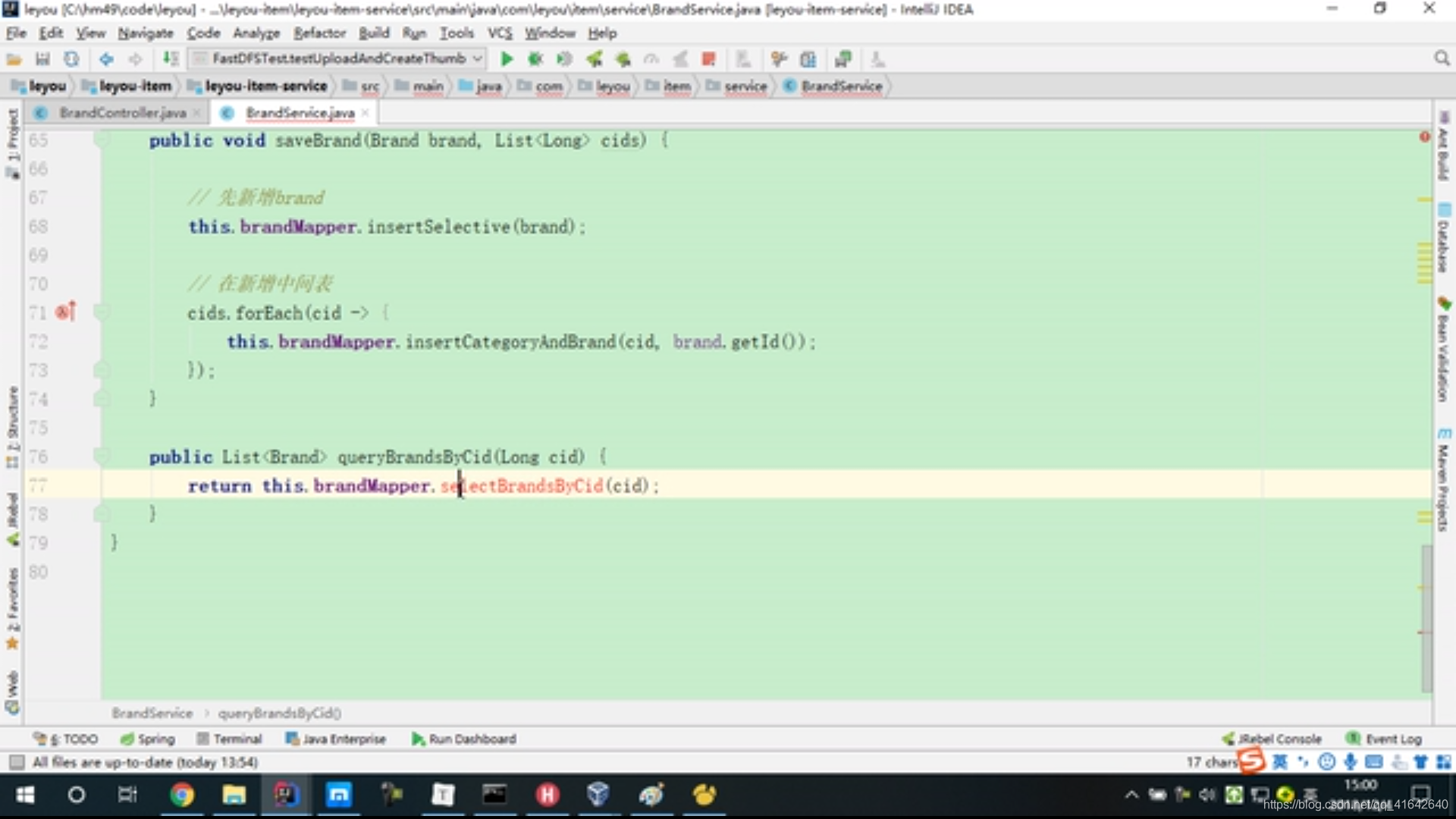Click the Debug bug icon
The image size is (1456, 819).
tap(535, 59)
